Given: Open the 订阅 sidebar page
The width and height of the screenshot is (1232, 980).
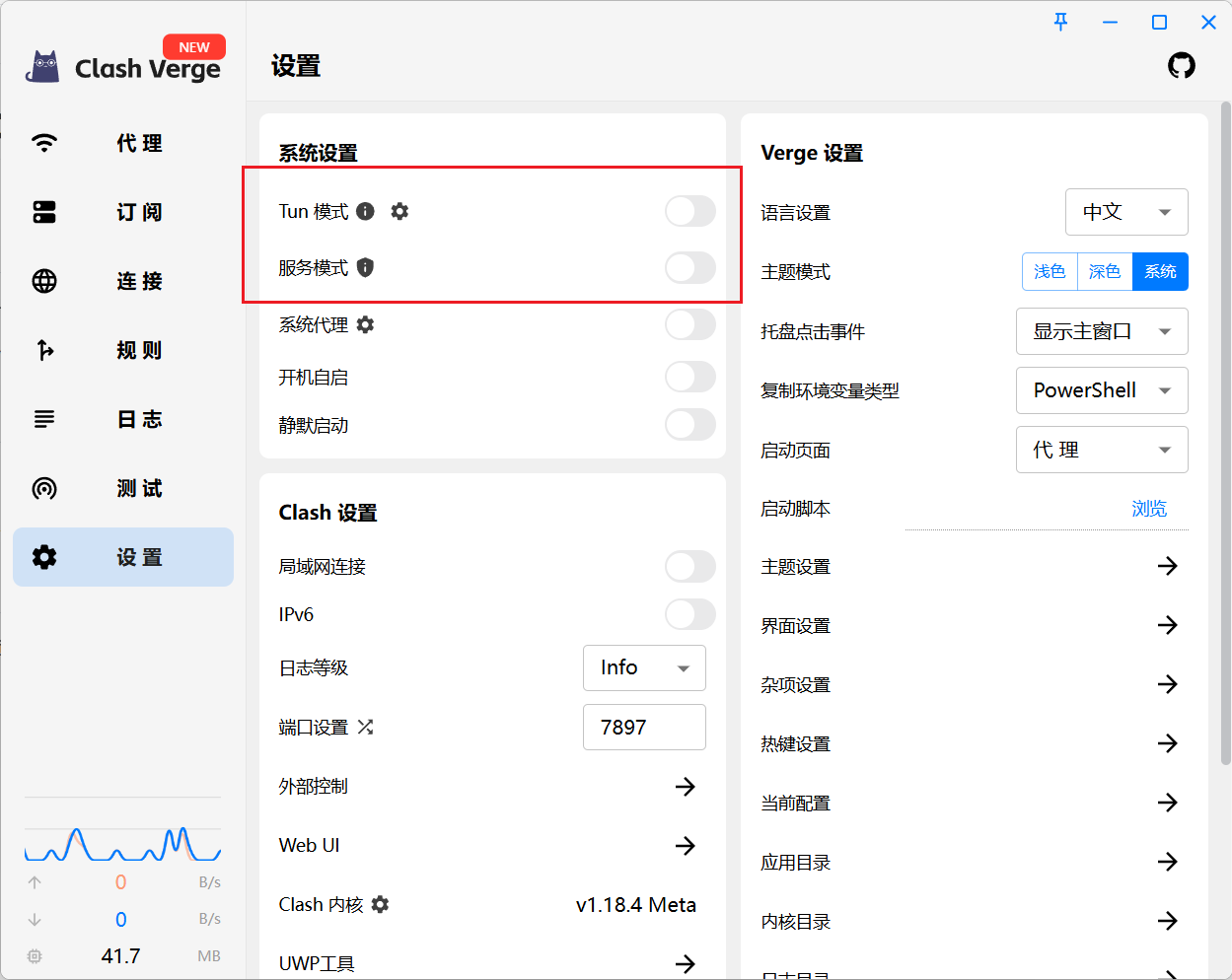Looking at the screenshot, I should click(123, 212).
